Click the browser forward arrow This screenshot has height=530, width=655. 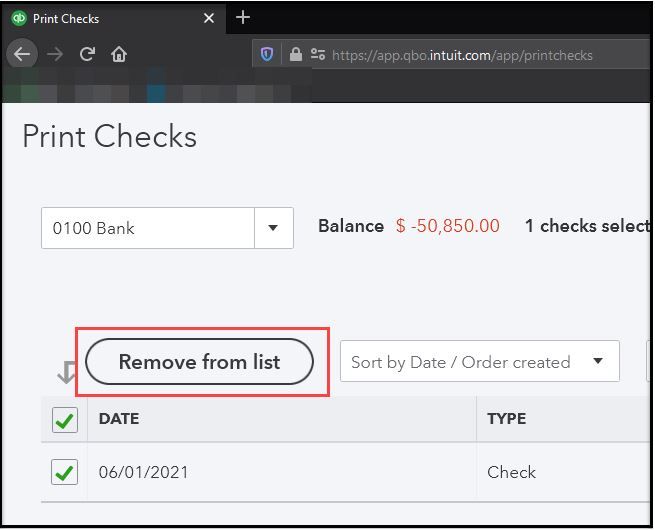pos(55,54)
